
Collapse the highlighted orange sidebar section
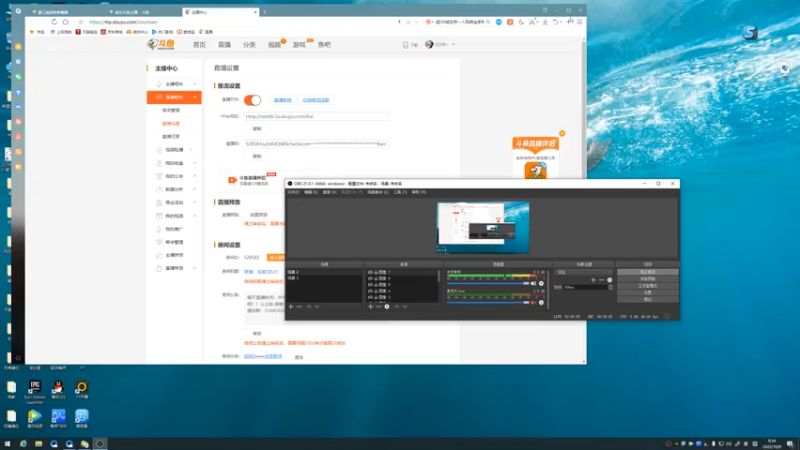pyautogui.click(x=195, y=97)
